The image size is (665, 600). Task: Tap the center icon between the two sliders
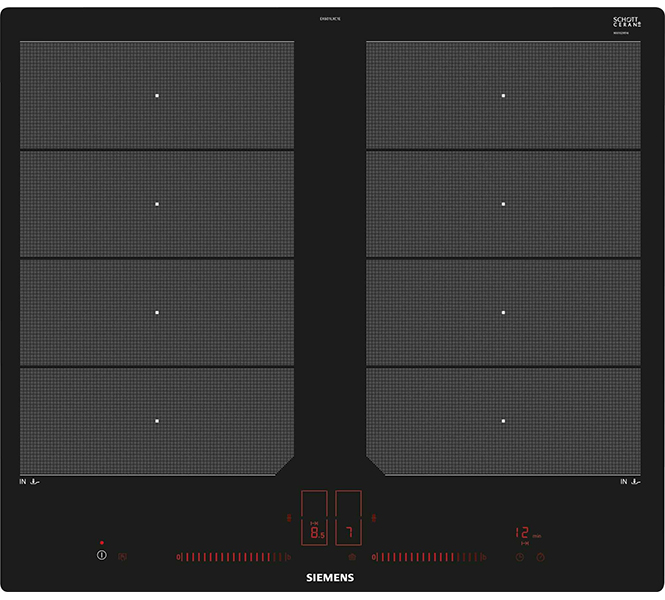pyautogui.click(x=352, y=556)
